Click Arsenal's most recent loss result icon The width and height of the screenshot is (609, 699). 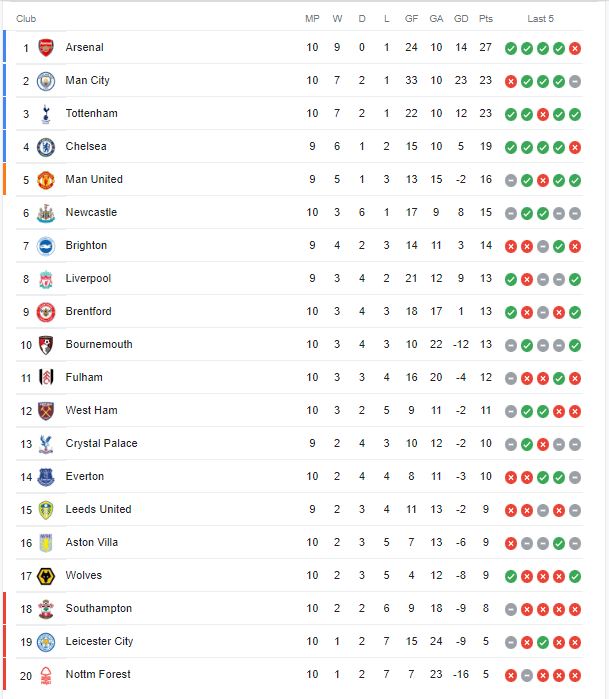coord(575,48)
